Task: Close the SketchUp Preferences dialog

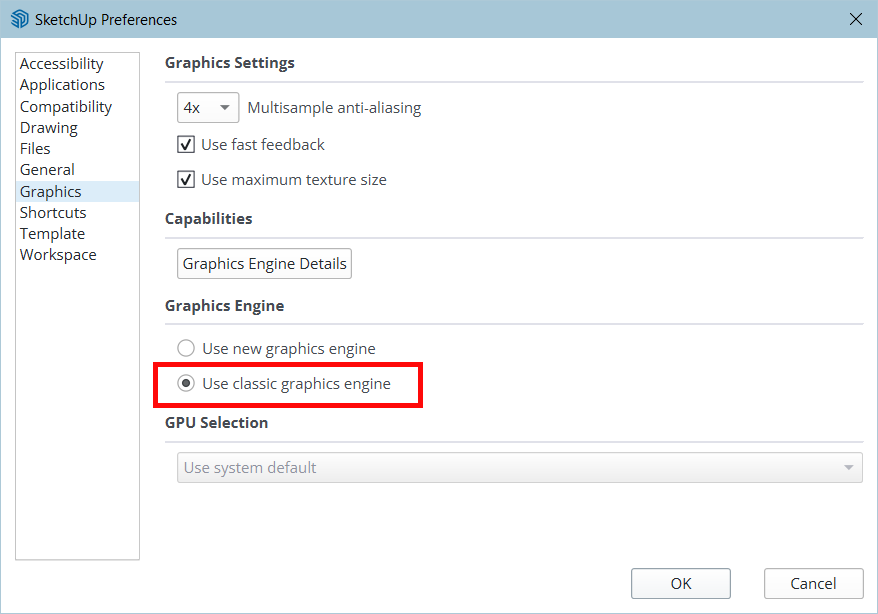Action: 855,19
